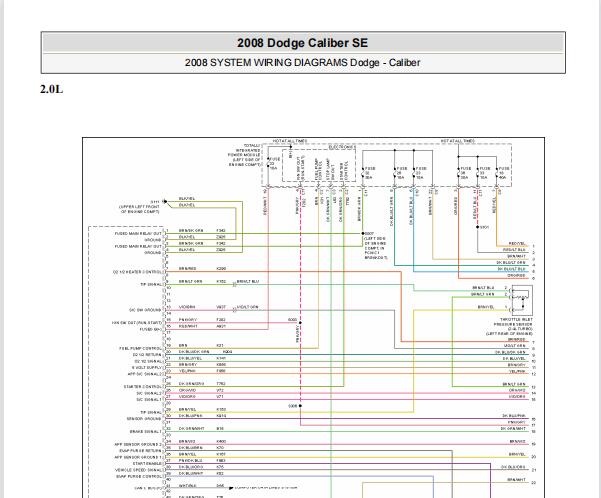Select the "THROTTLE INLET PRESSURE SENSOR" caption
Image resolution: width=601 pixels, height=498 pixels.
tap(509, 327)
